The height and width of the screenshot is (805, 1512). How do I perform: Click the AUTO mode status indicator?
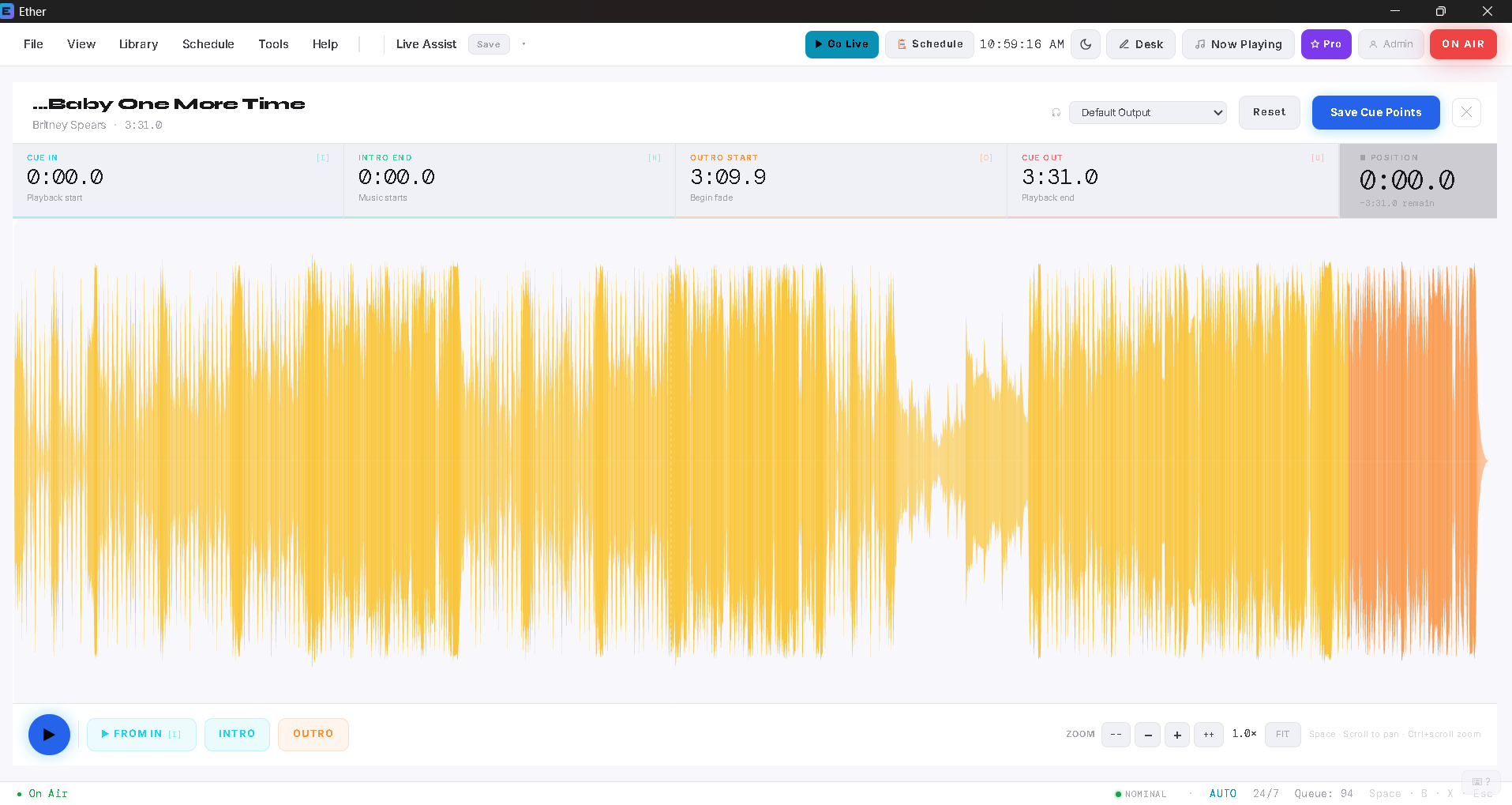click(1223, 794)
